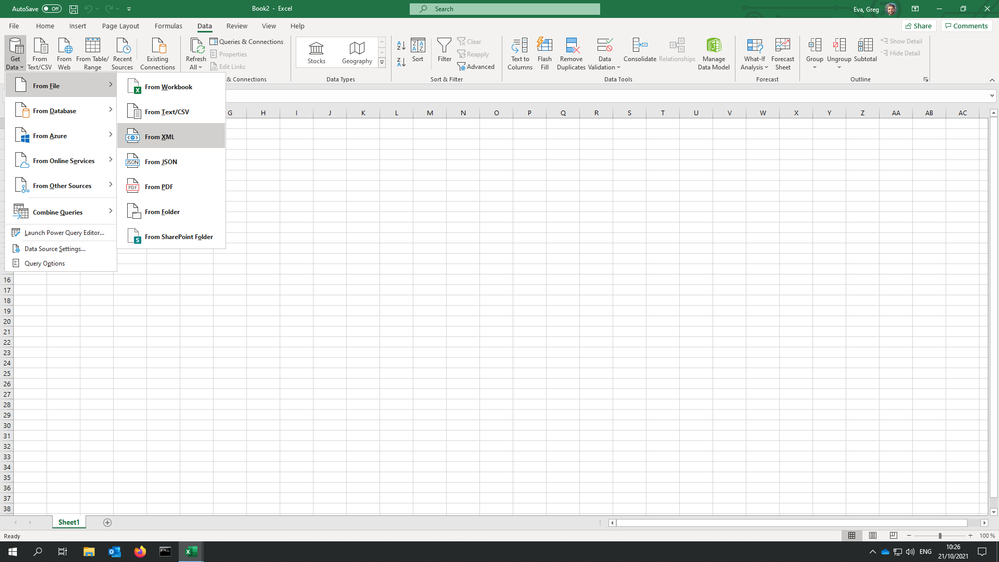Viewport: 999px width, 562px height.
Task: Click the zoom slider handle
Action: (x=940, y=536)
